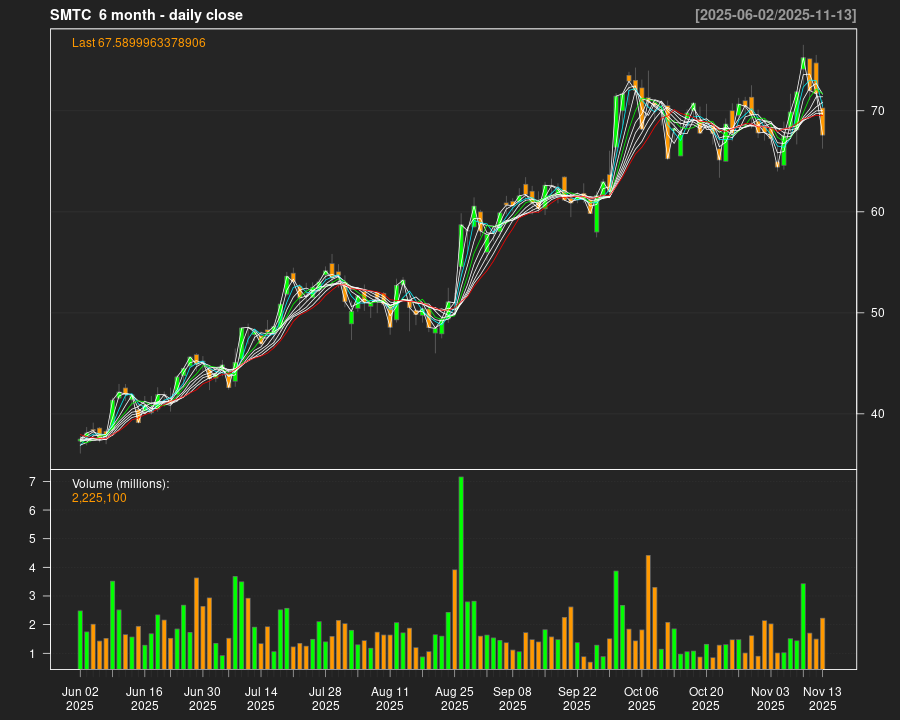Click the tallest orange volume bar in October

tap(648, 612)
